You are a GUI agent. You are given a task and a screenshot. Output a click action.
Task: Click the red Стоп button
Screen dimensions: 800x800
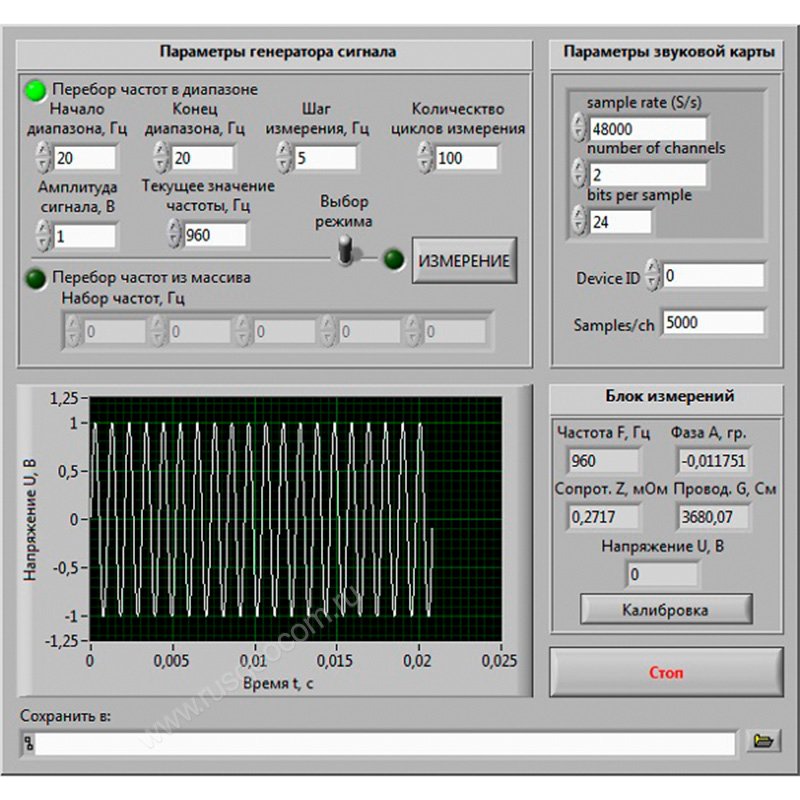coord(666,673)
